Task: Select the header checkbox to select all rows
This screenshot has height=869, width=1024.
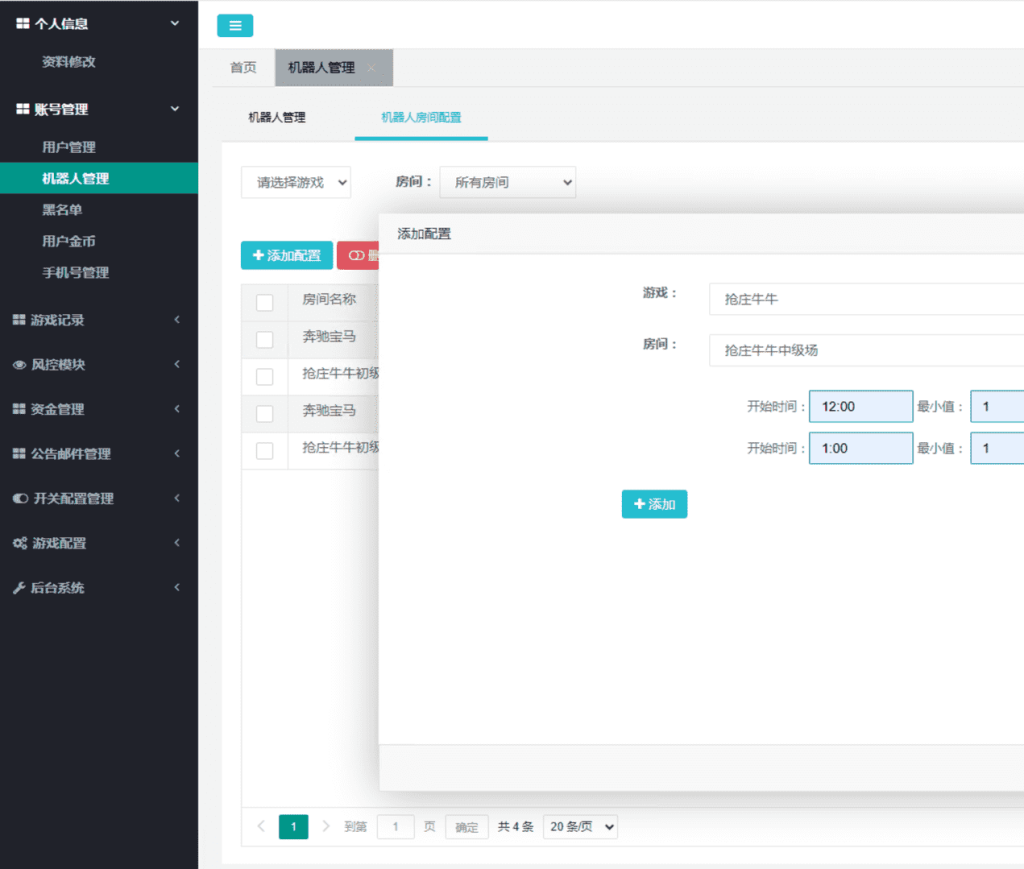Action: pyautogui.click(x=265, y=300)
